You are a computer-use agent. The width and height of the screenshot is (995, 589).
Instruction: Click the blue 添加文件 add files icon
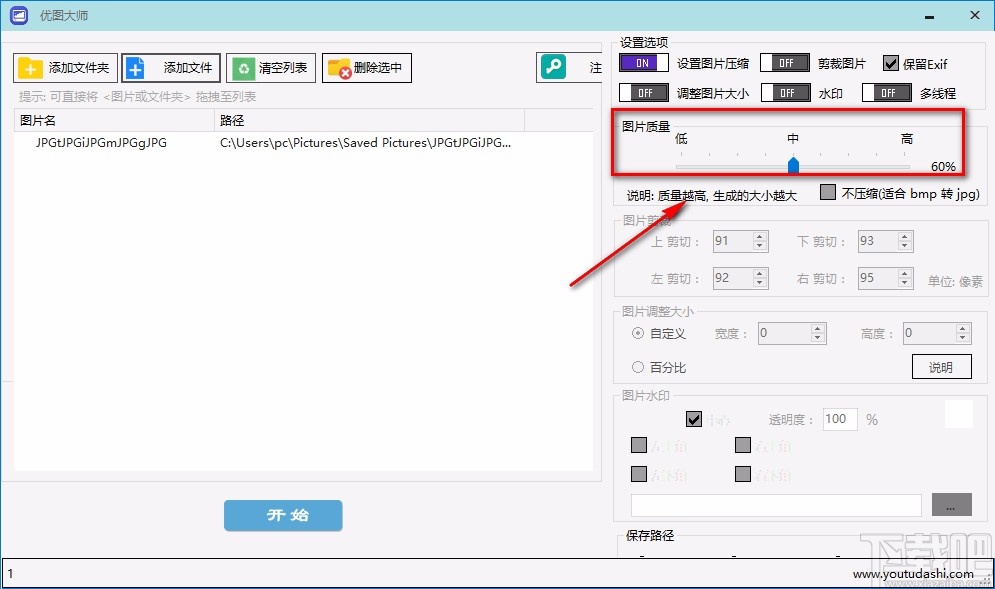135,68
